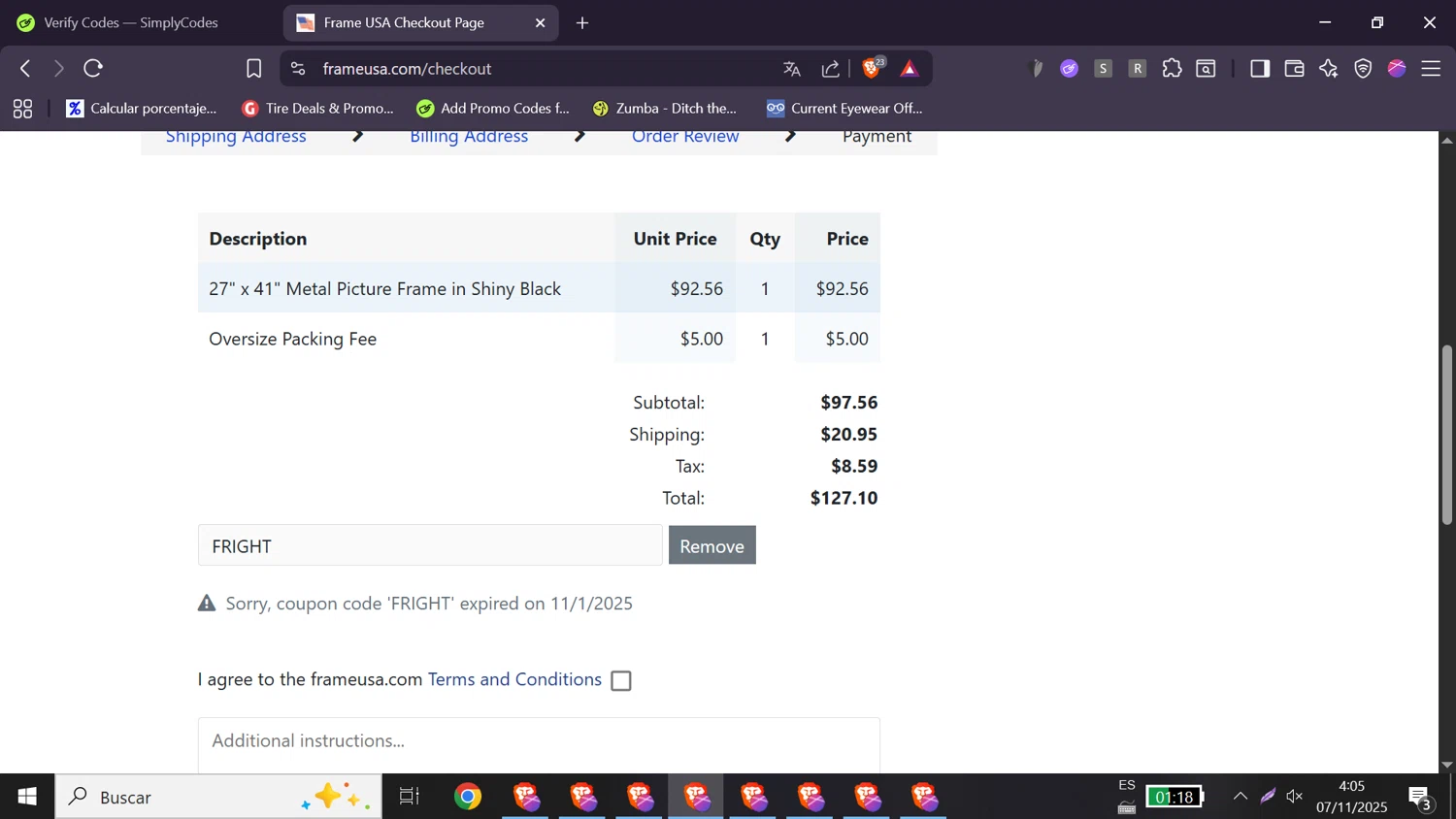
Task: Click the item description 27" x 41" Metal Picture Frame
Action: [x=384, y=288]
